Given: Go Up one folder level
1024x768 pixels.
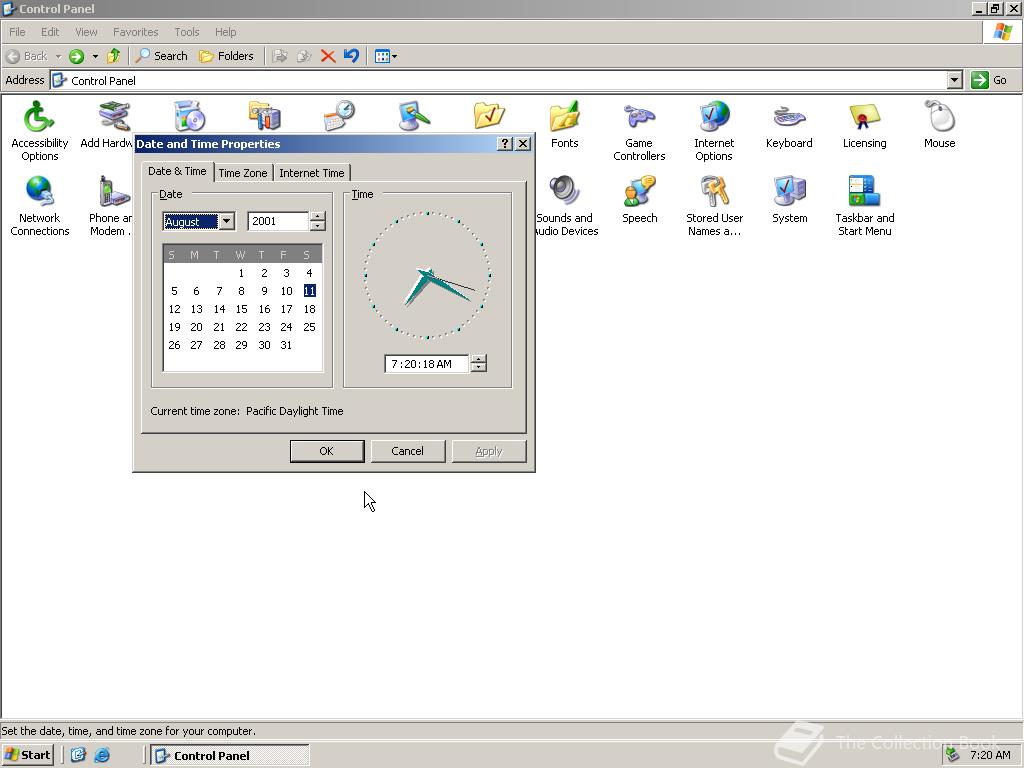Looking at the screenshot, I should tap(114, 56).
